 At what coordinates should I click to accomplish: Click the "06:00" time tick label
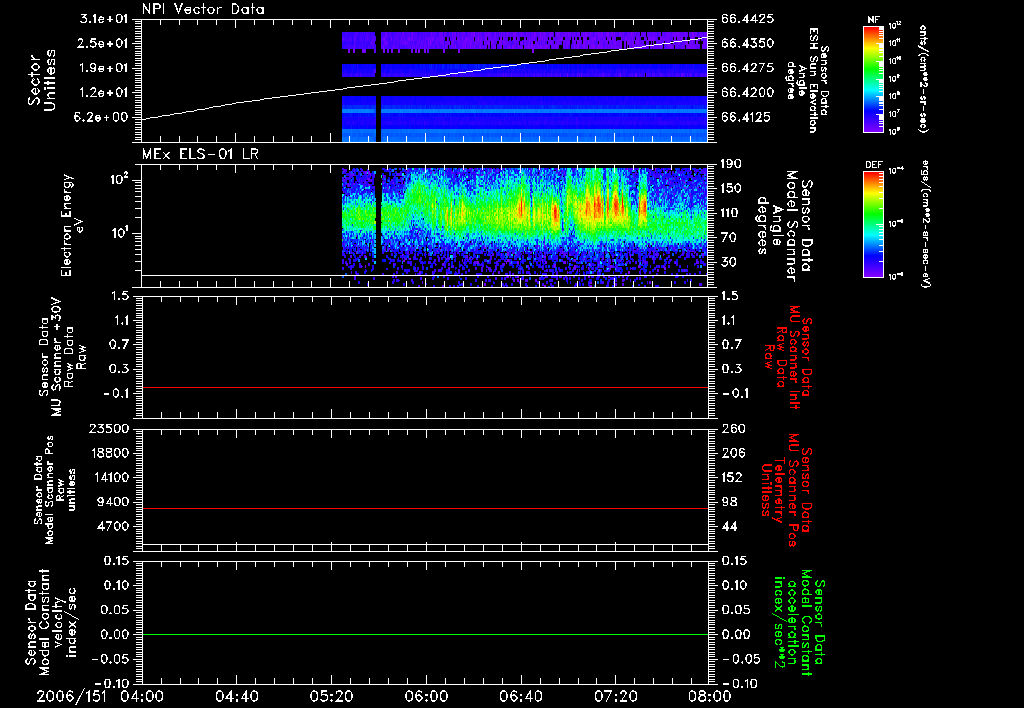pyautogui.click(x=426, y=696)
